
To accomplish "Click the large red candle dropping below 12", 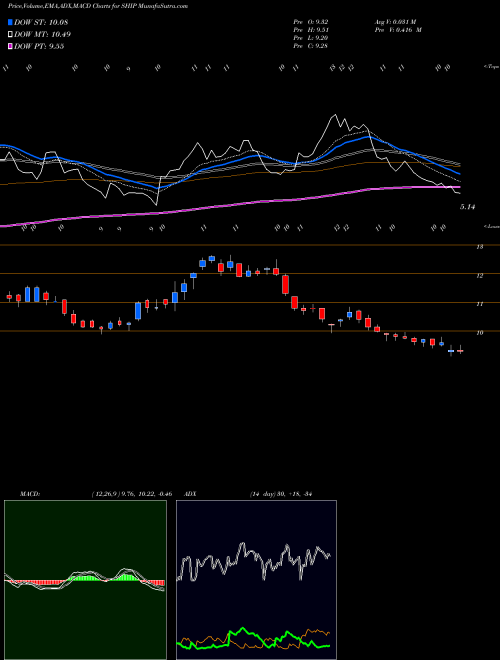I will pos(285,285).
